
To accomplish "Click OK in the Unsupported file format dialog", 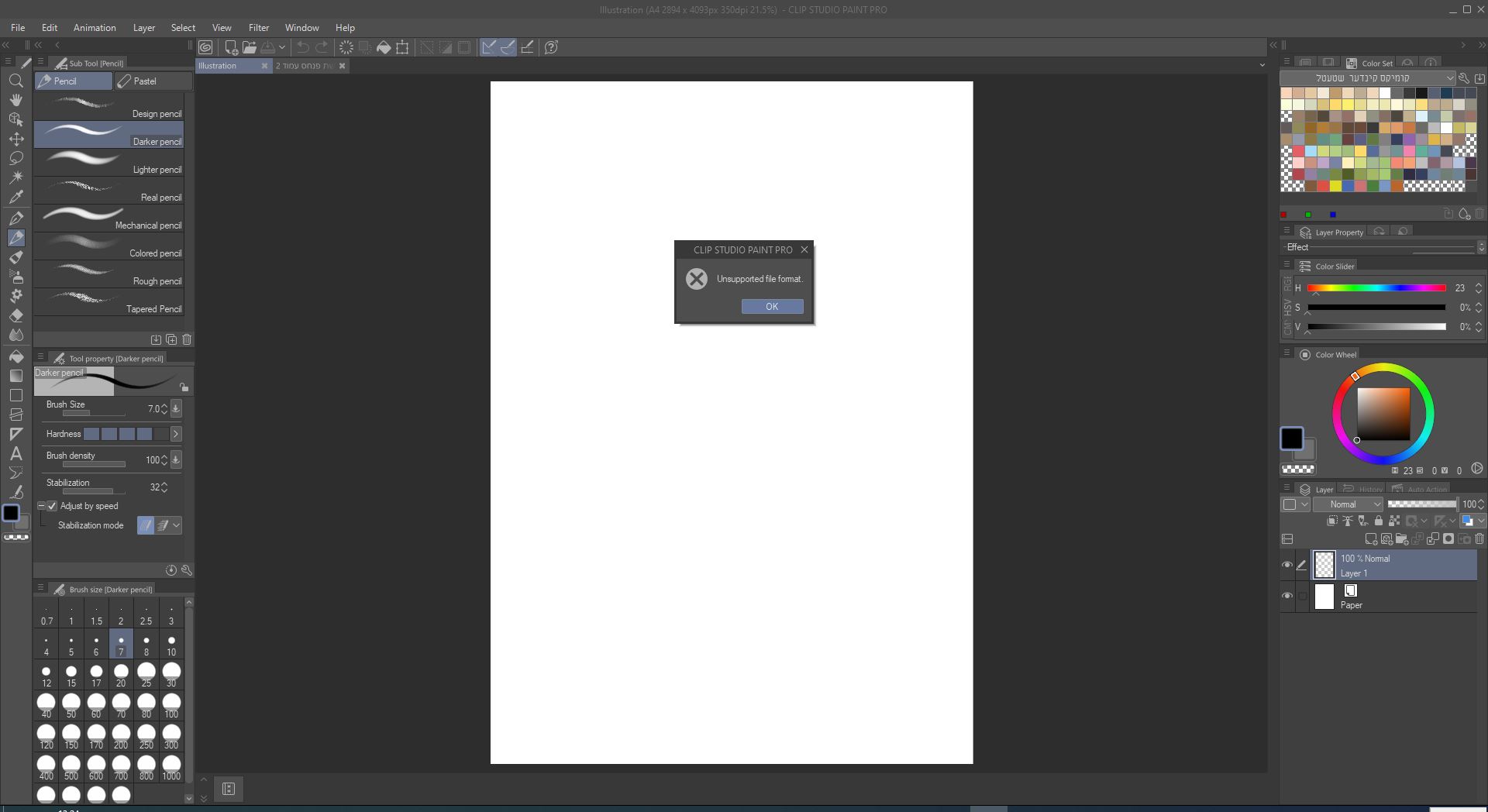I will pyautogui.click(x=772, y=307).
